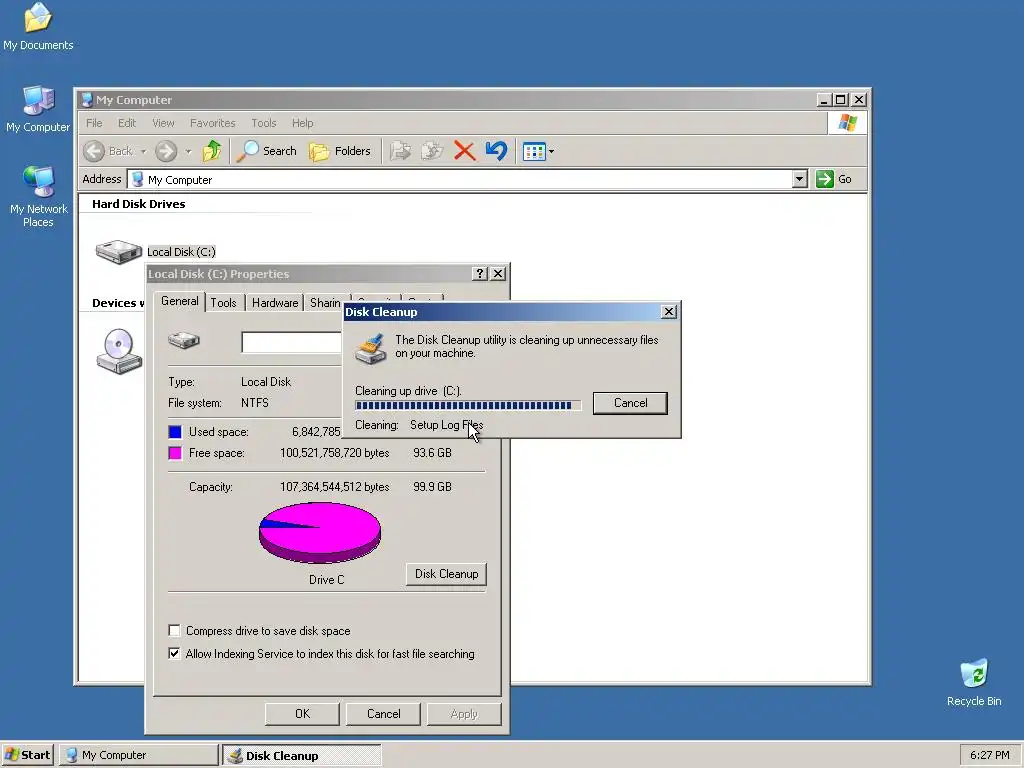This screenshot has height=768, width=1024.
Task: Click the Disk Cleanup progress bar
Action: click(468, 406)
